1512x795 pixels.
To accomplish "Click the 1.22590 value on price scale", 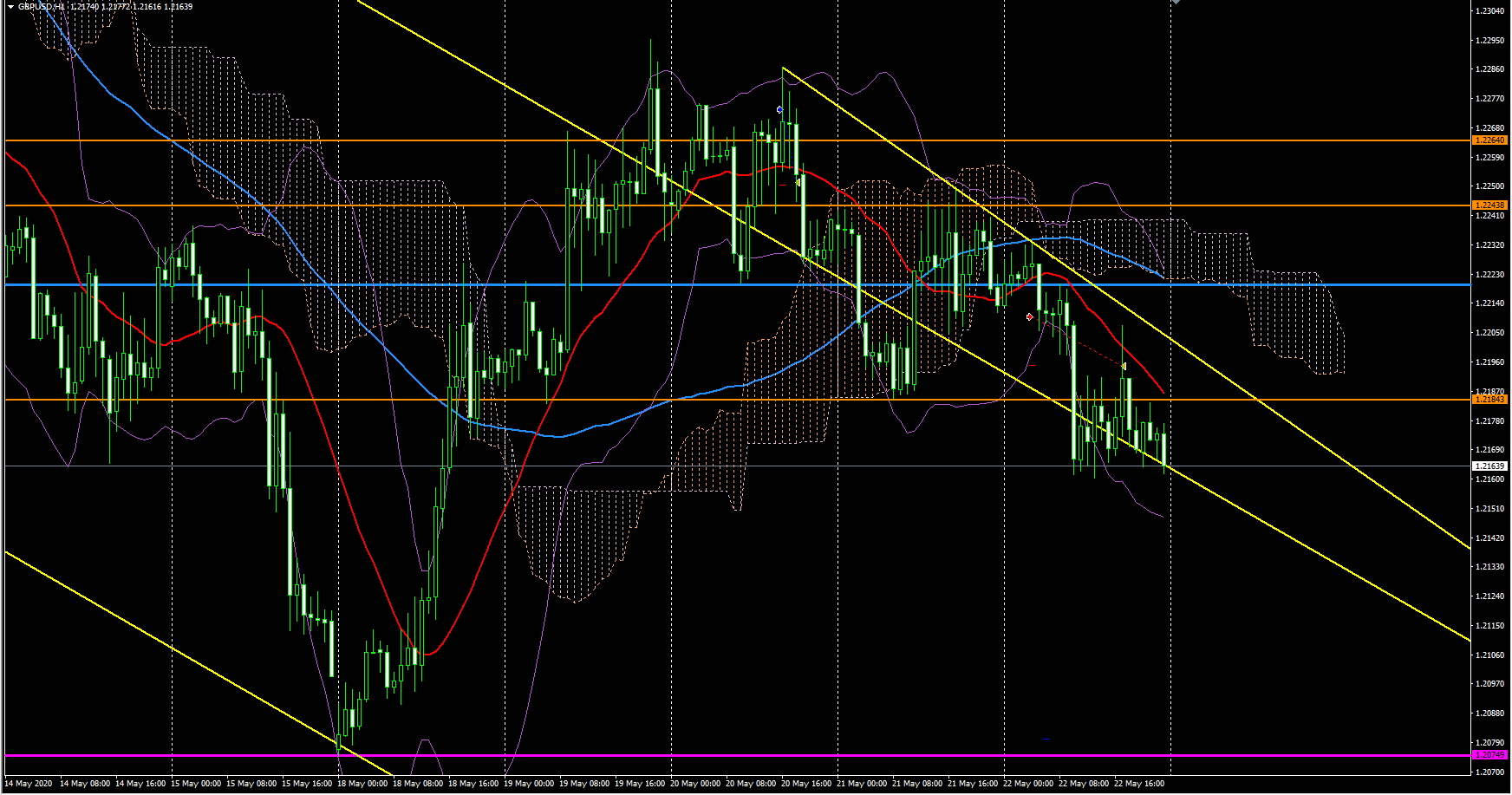I will point(1489,158).
